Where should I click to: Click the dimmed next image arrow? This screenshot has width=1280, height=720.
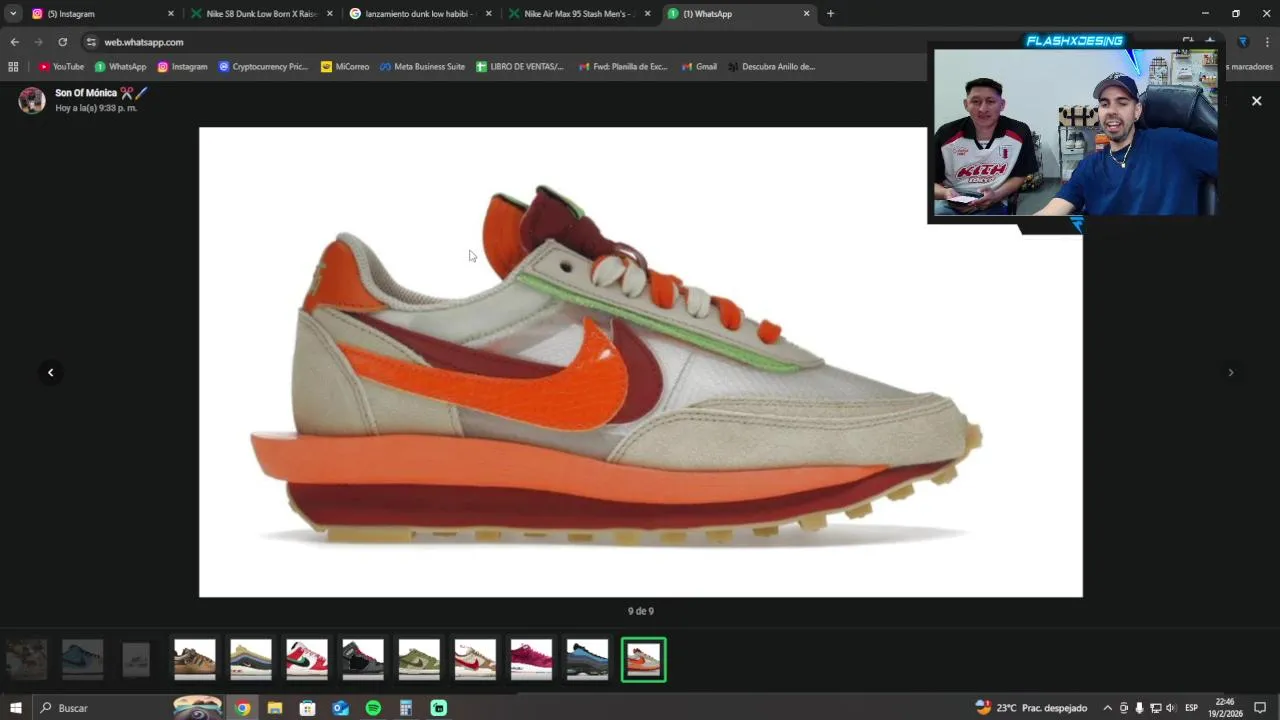[1230, 372]
